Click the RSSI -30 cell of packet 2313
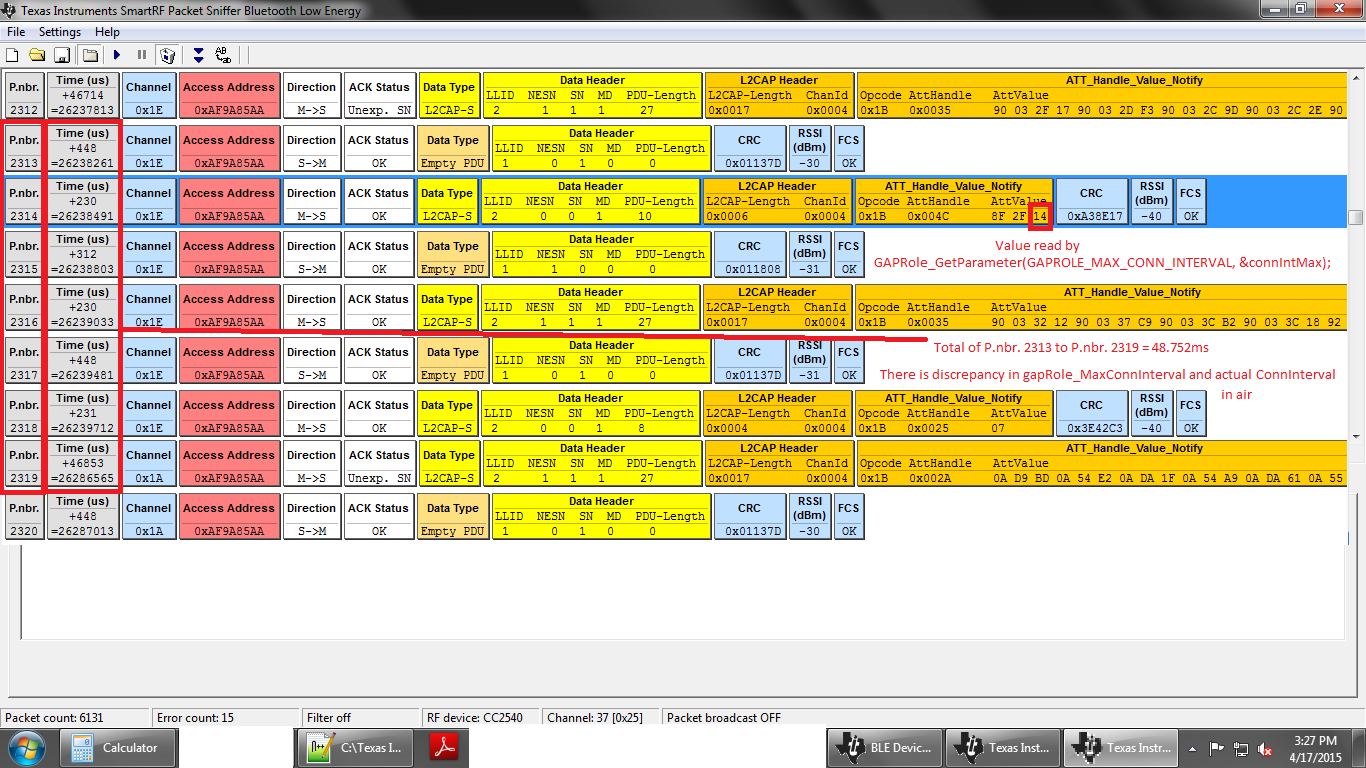The image size is (1366, 768). tap(809, 149)
